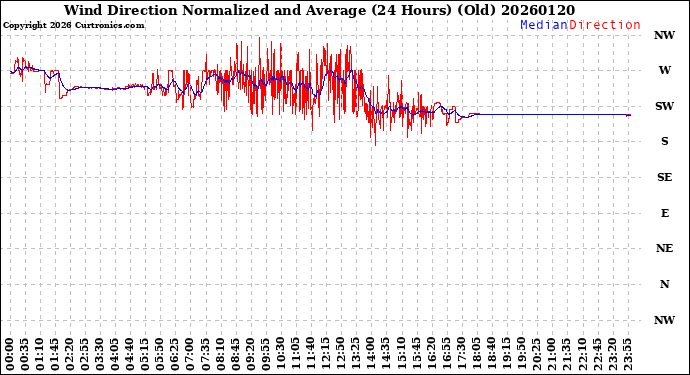Image resolution: width=690 pixels, height=375 pixels.
Task: Click the '02:20' time axis label
Action: tap(70, 354)
